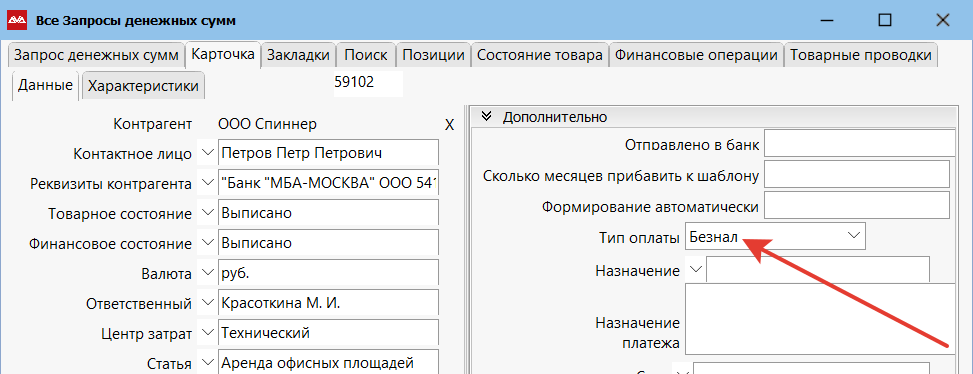Open the Центр затрат dropdown arrow
Image resolution: width=973 pixels, height=374 pixels.
207,332
